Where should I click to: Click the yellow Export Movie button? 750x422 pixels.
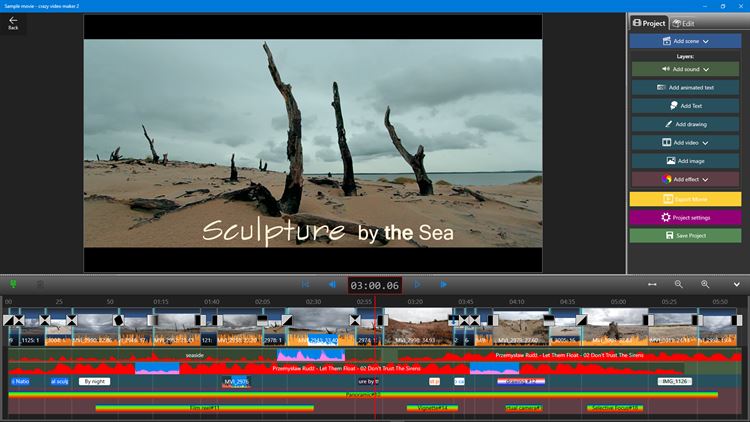(685, 199)
